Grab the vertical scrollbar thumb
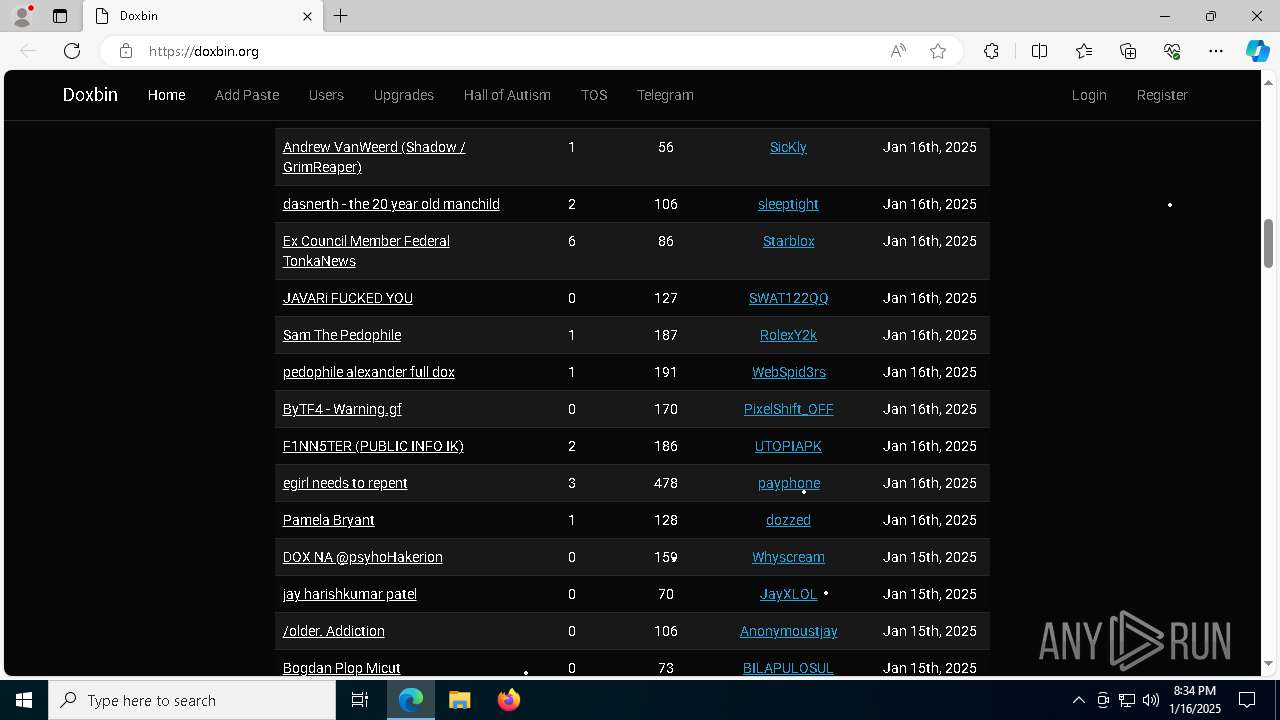Image resolution: width=1280 pixels, height=720 pixels. point(1269,243)
